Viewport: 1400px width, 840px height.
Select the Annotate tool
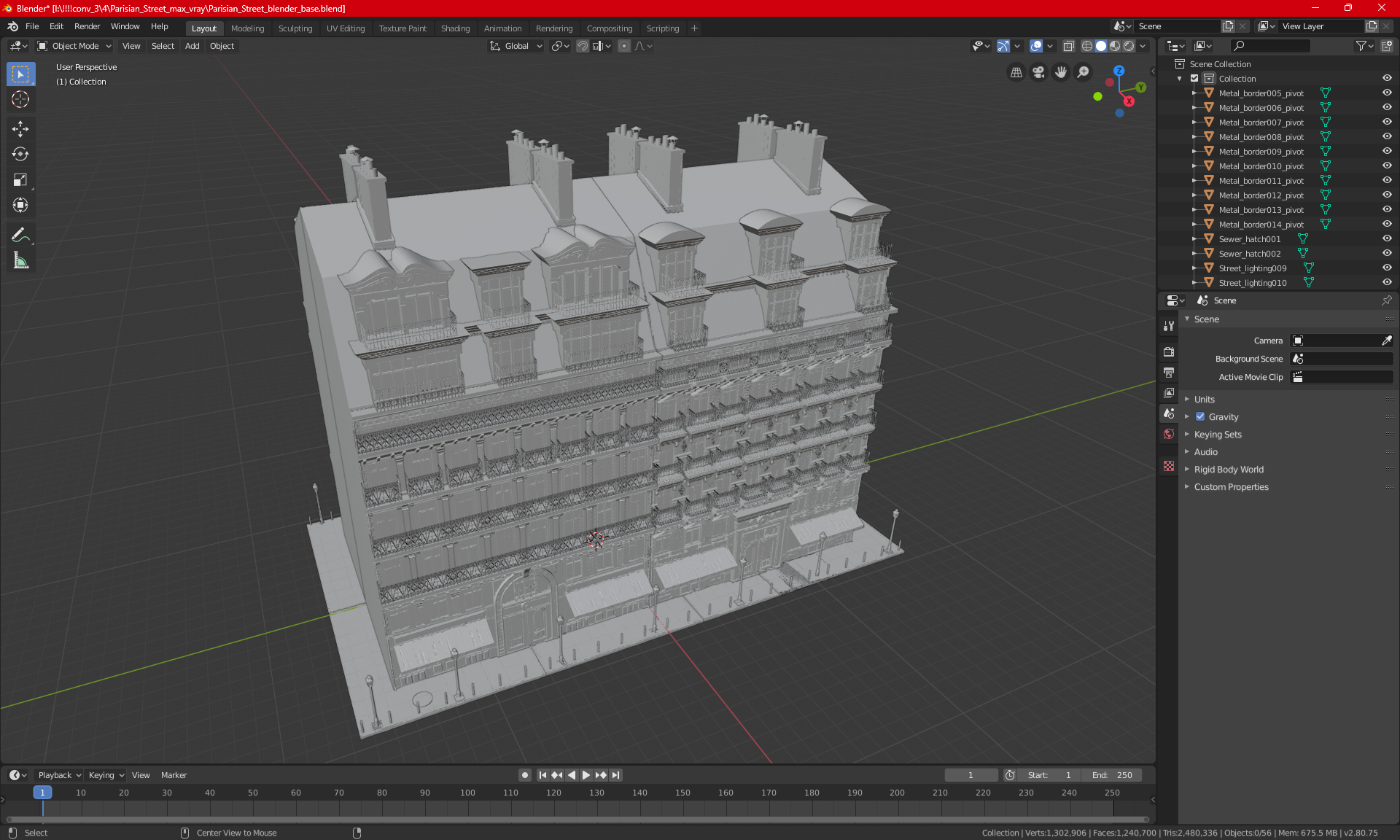[x=20, y=235]
